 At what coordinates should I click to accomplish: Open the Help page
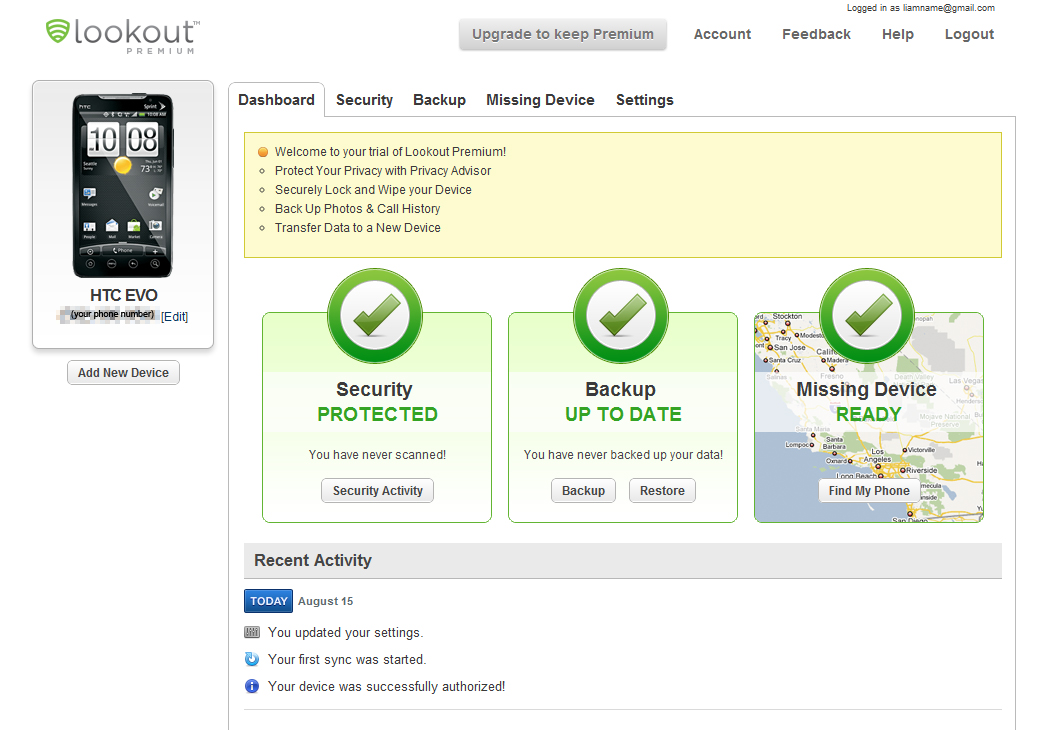coord(897,34)
